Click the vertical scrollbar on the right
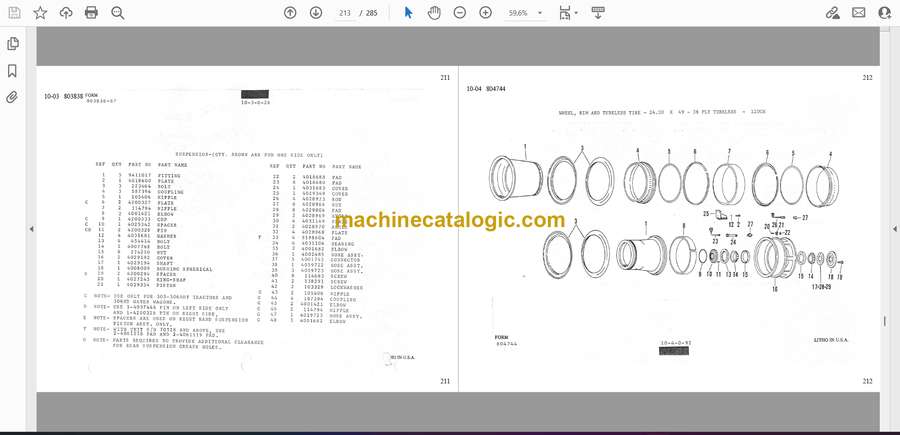The image size is (900, 435). 885,228
